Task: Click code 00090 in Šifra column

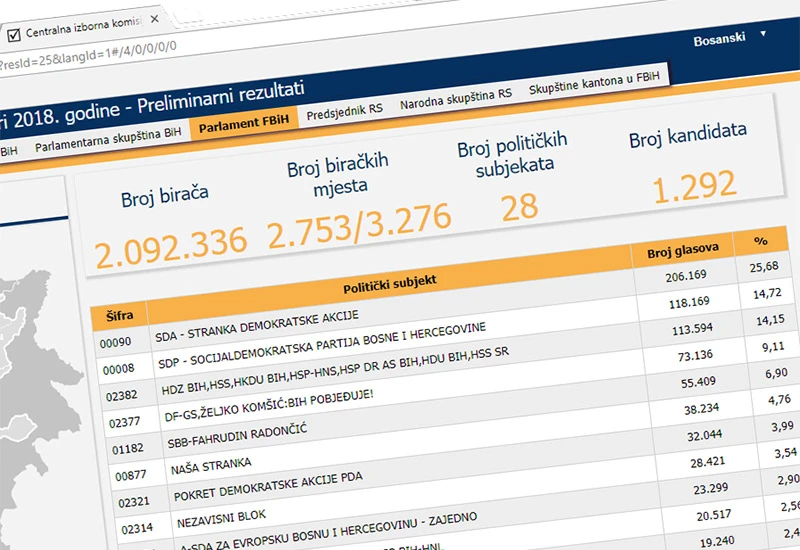Action: pos(115,342)
